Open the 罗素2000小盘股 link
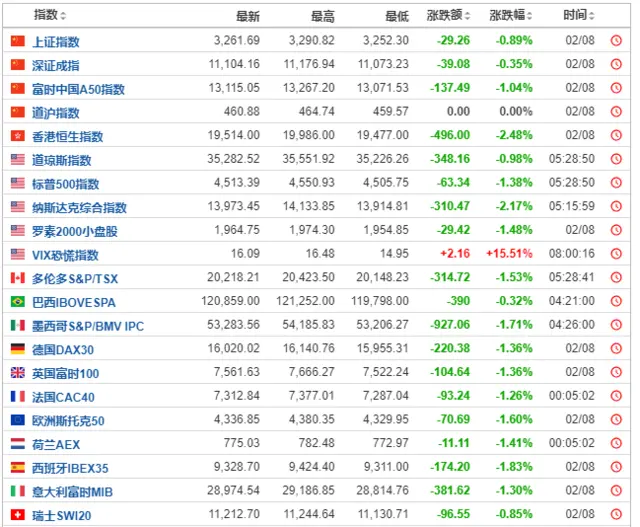Image resolution: width=640 pixels, height=527 pixels. coord(74,231)
